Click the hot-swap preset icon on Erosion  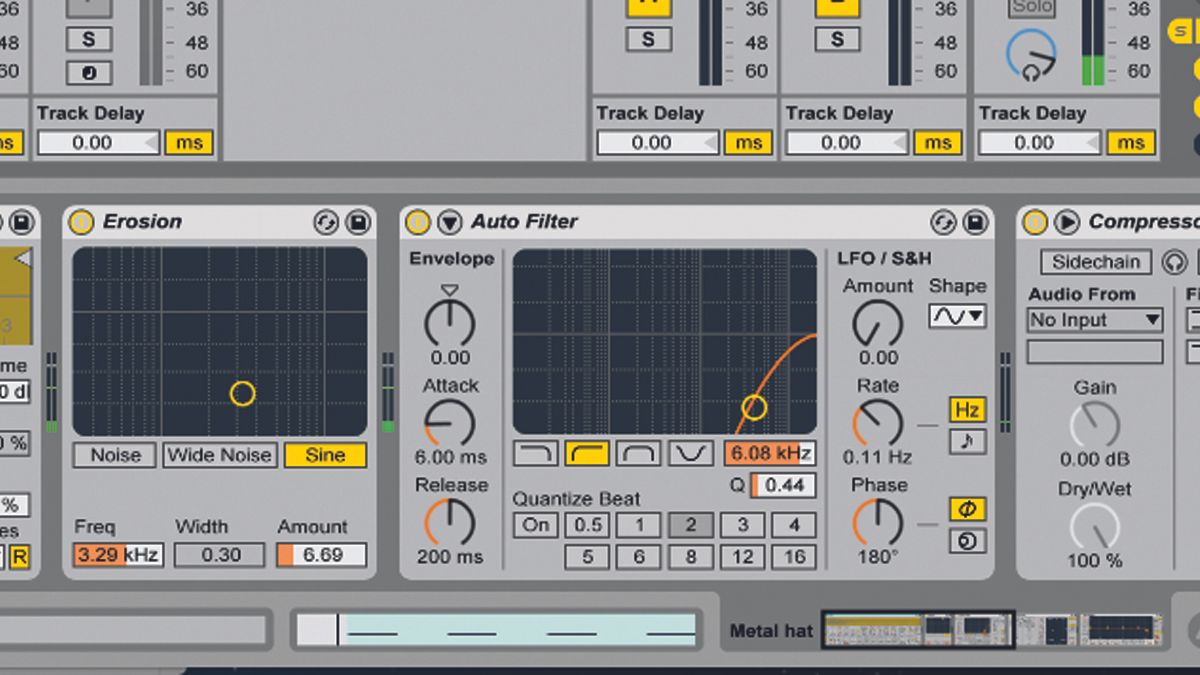(x=326, y=221)
